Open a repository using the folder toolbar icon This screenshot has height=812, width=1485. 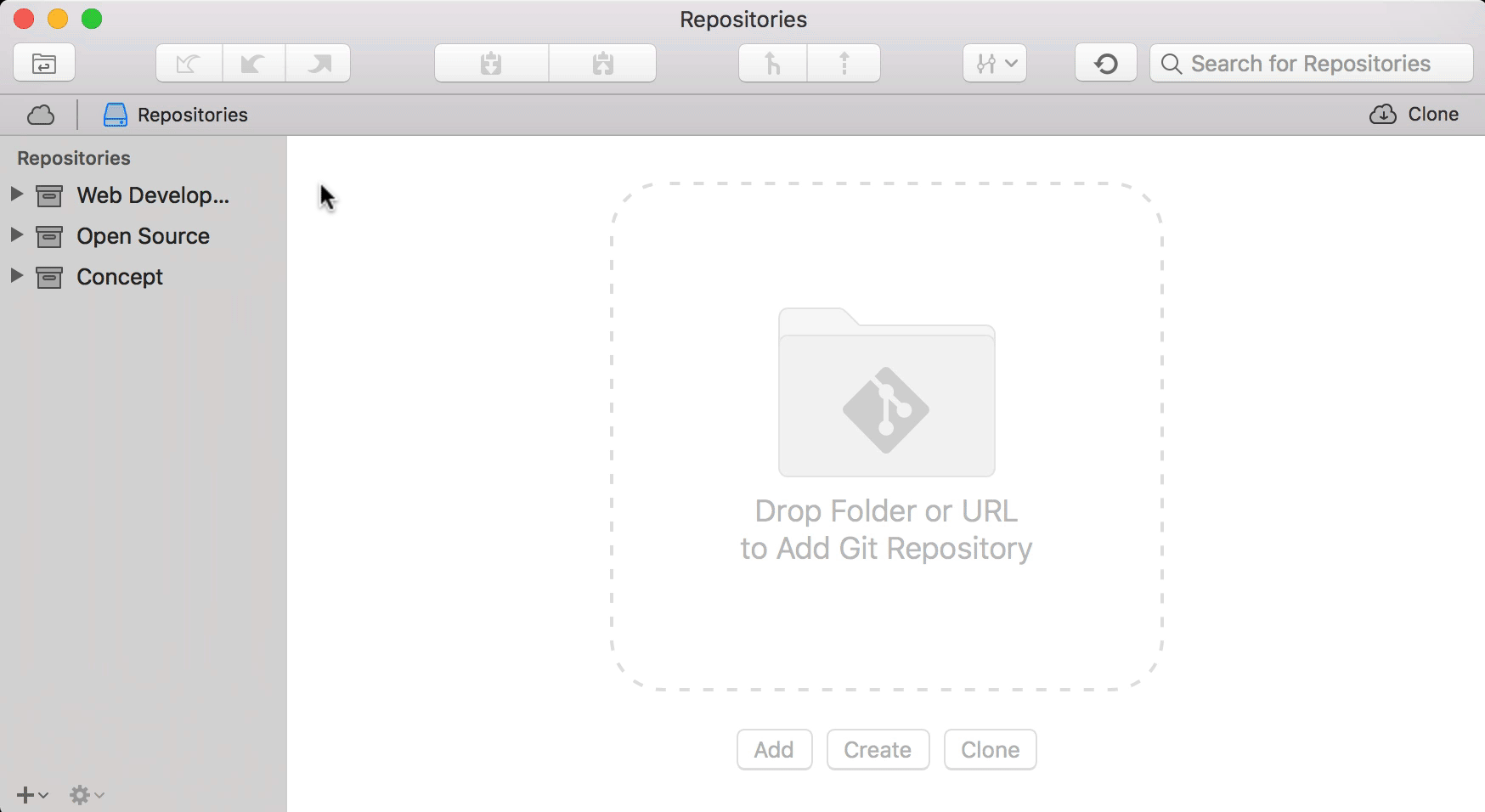pyautogui.click(x=43, y=62)
